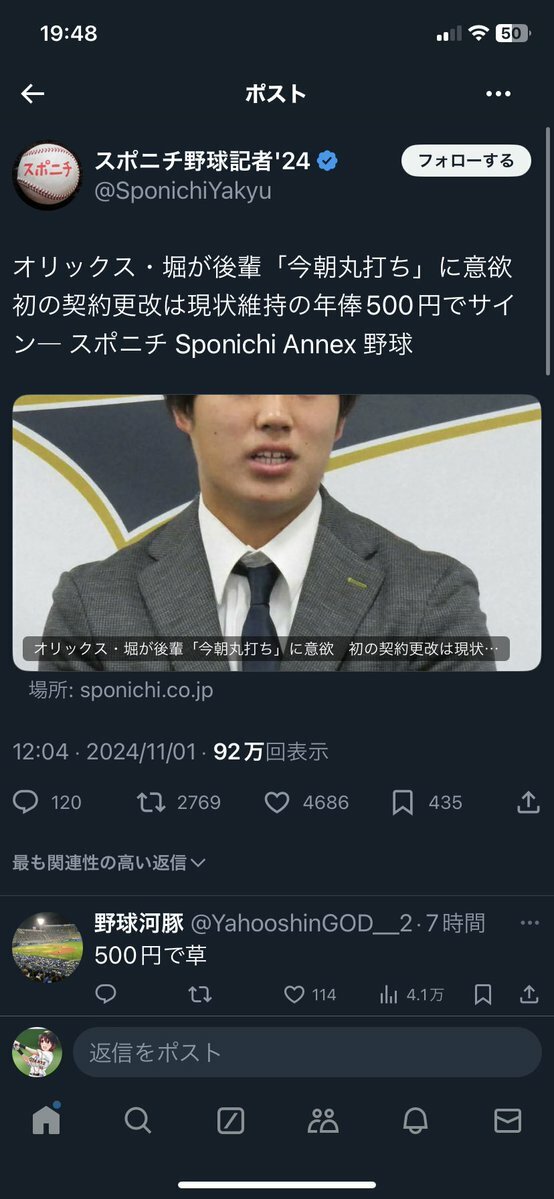Open options menu on 野球河豚 reply
The height and width of the screenshot is (1199, 554).
(530, 923)
